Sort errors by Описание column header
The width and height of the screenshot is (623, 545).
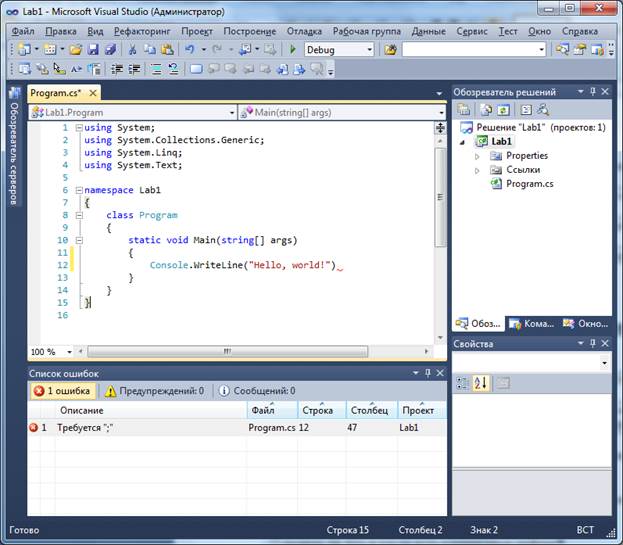[x=151, y=410]
